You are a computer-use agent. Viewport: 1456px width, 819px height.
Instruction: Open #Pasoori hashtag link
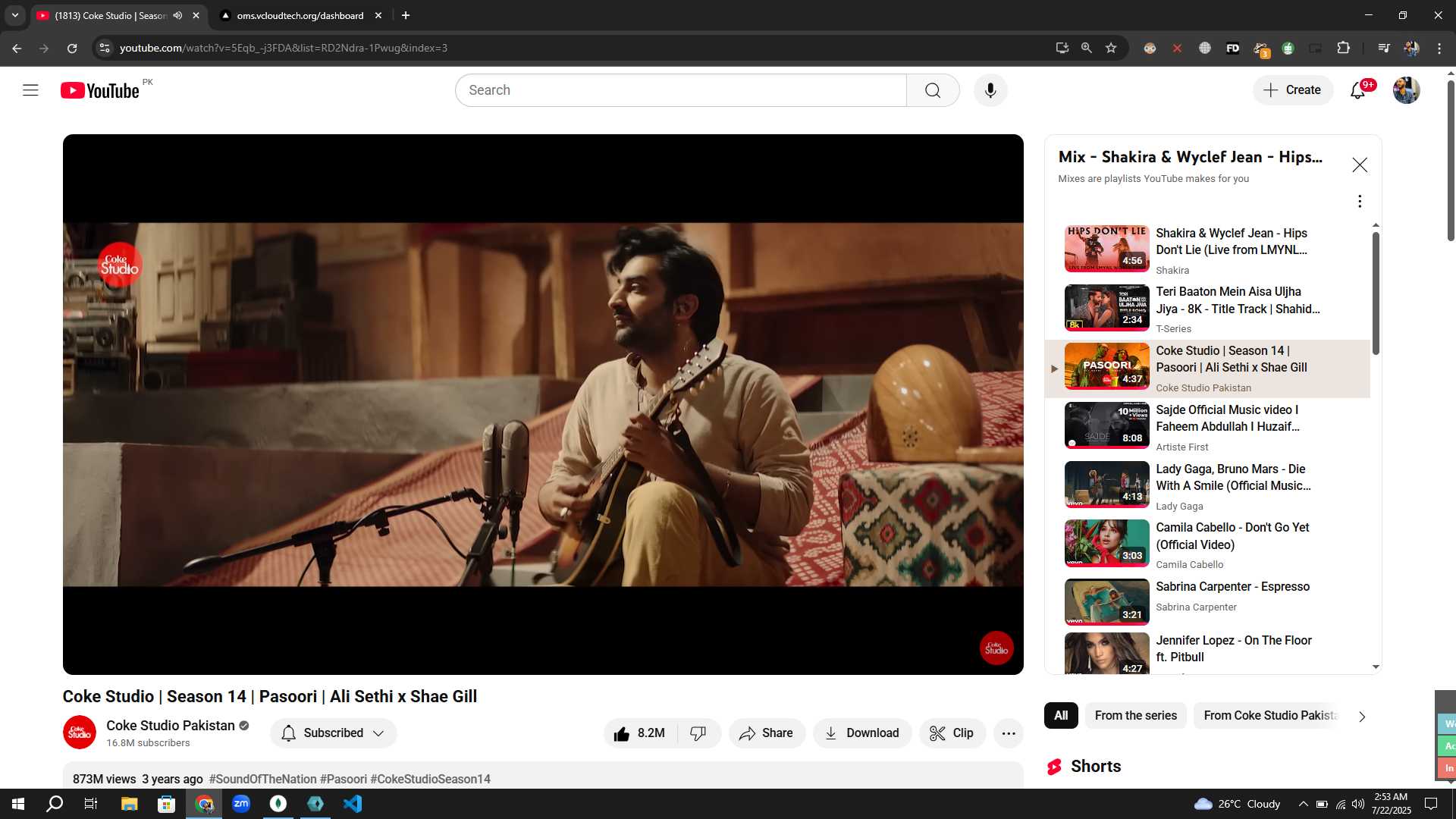(x=344, y=779)
